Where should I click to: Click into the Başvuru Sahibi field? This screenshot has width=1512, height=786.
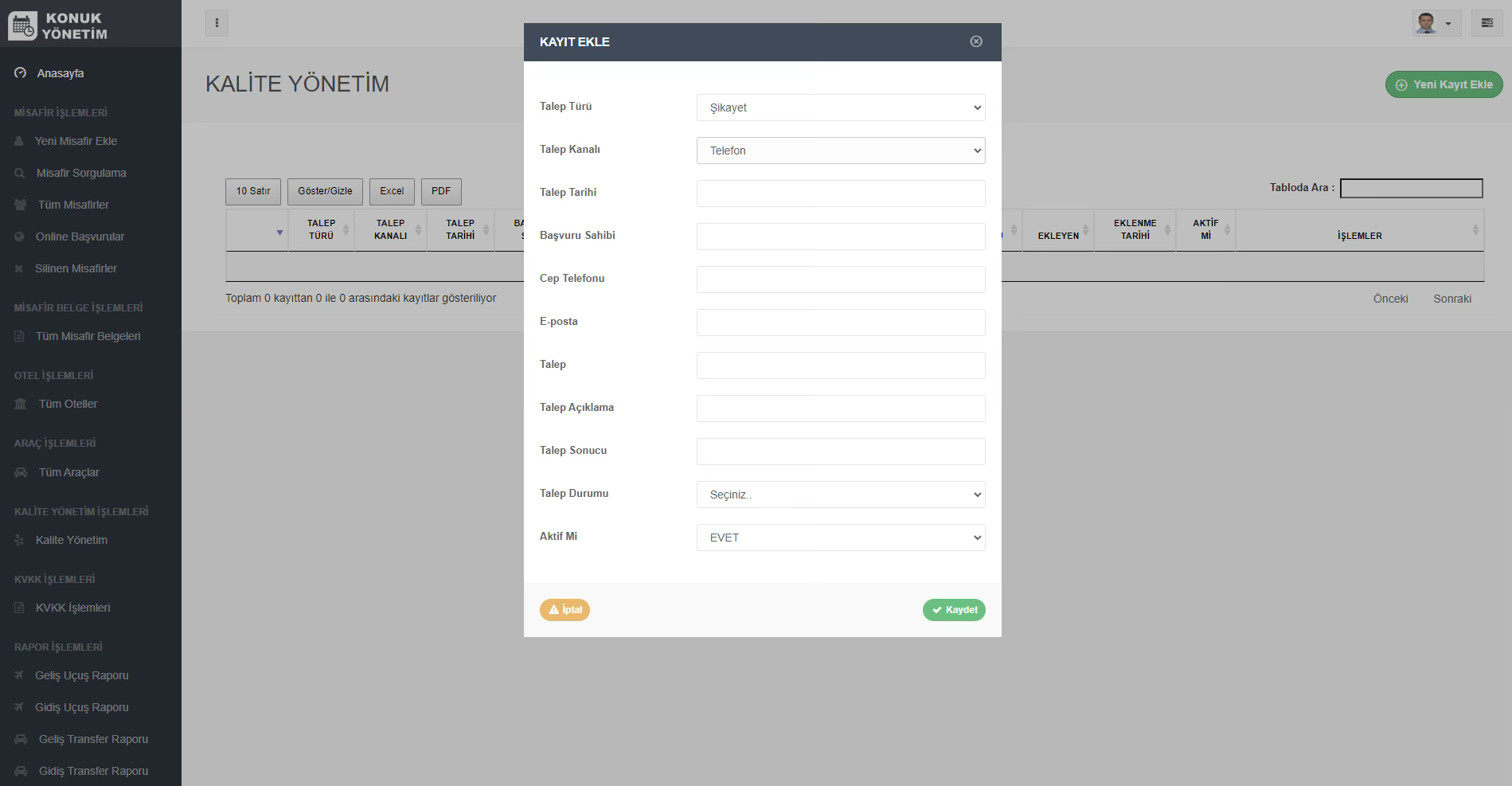pyautogui.click(x=840, y=237)
